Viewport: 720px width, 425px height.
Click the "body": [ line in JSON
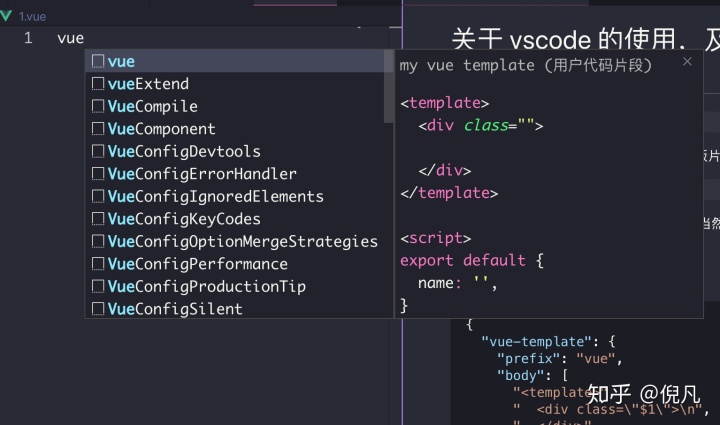click(x=533, y=375)
